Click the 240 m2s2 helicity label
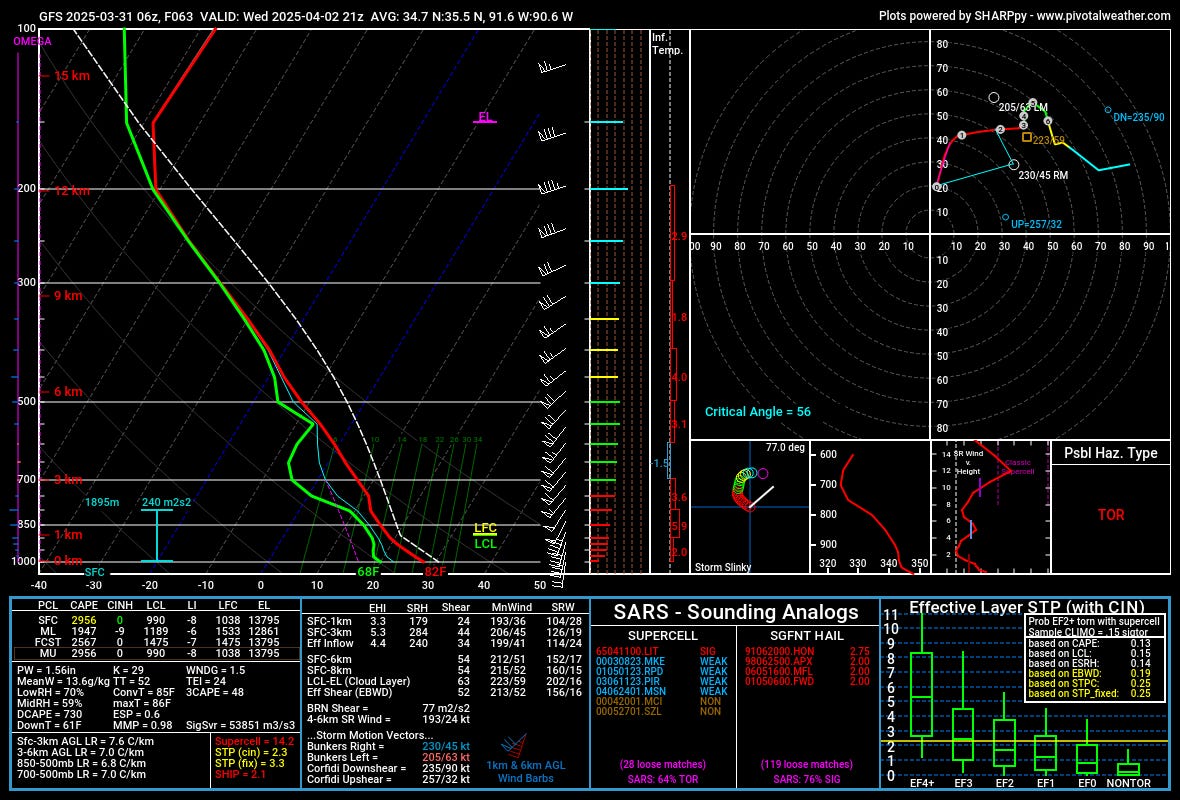This screenshot has width=1180, height=800. click(166, 502)
